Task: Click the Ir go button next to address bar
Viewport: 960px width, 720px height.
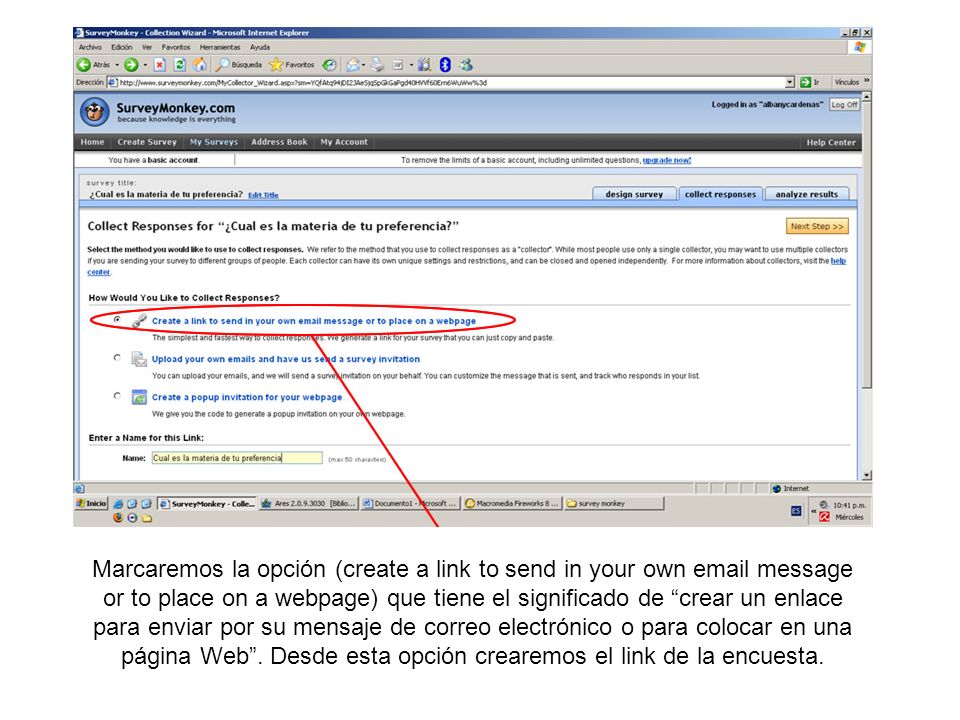Action: click(x=809, y=82)
